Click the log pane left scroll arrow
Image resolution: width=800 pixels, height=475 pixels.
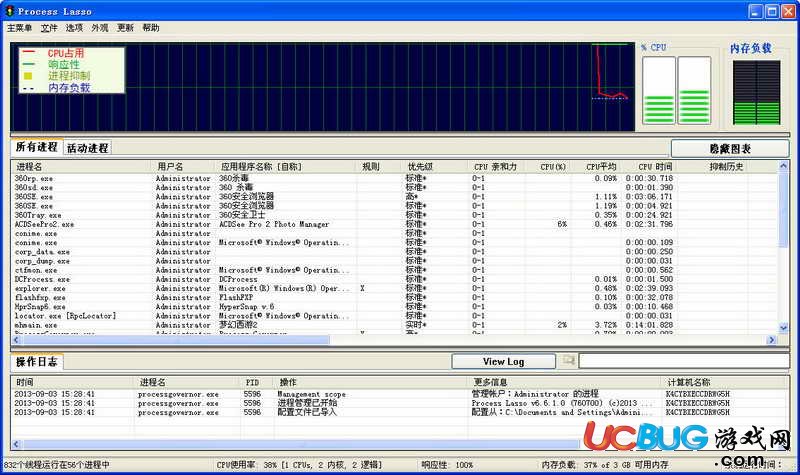click(x=16, y=444)
